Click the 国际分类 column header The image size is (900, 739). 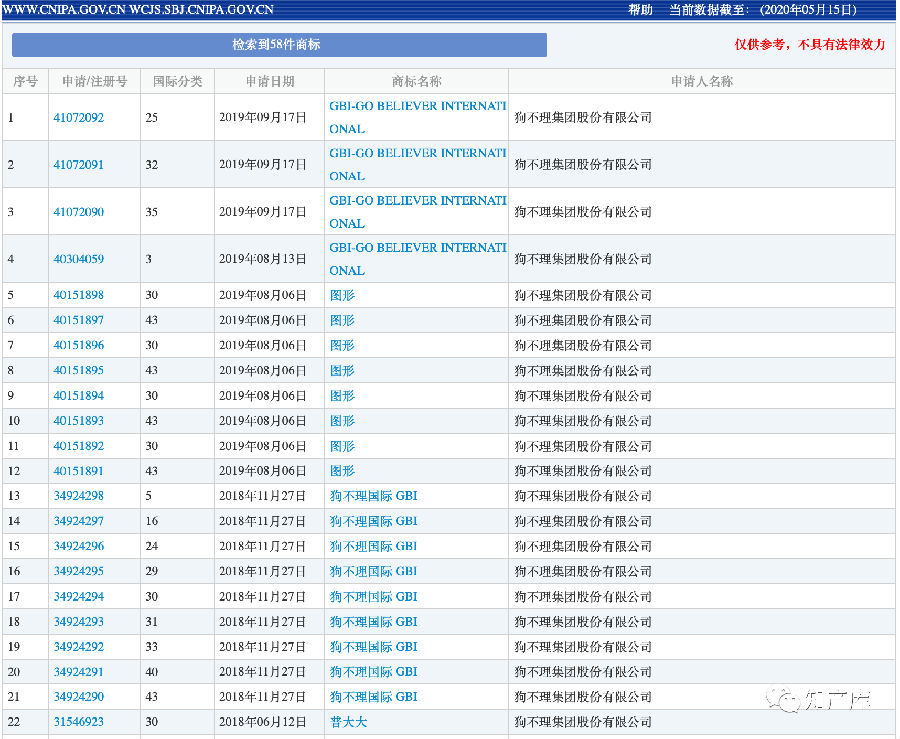tap(177, 82)
